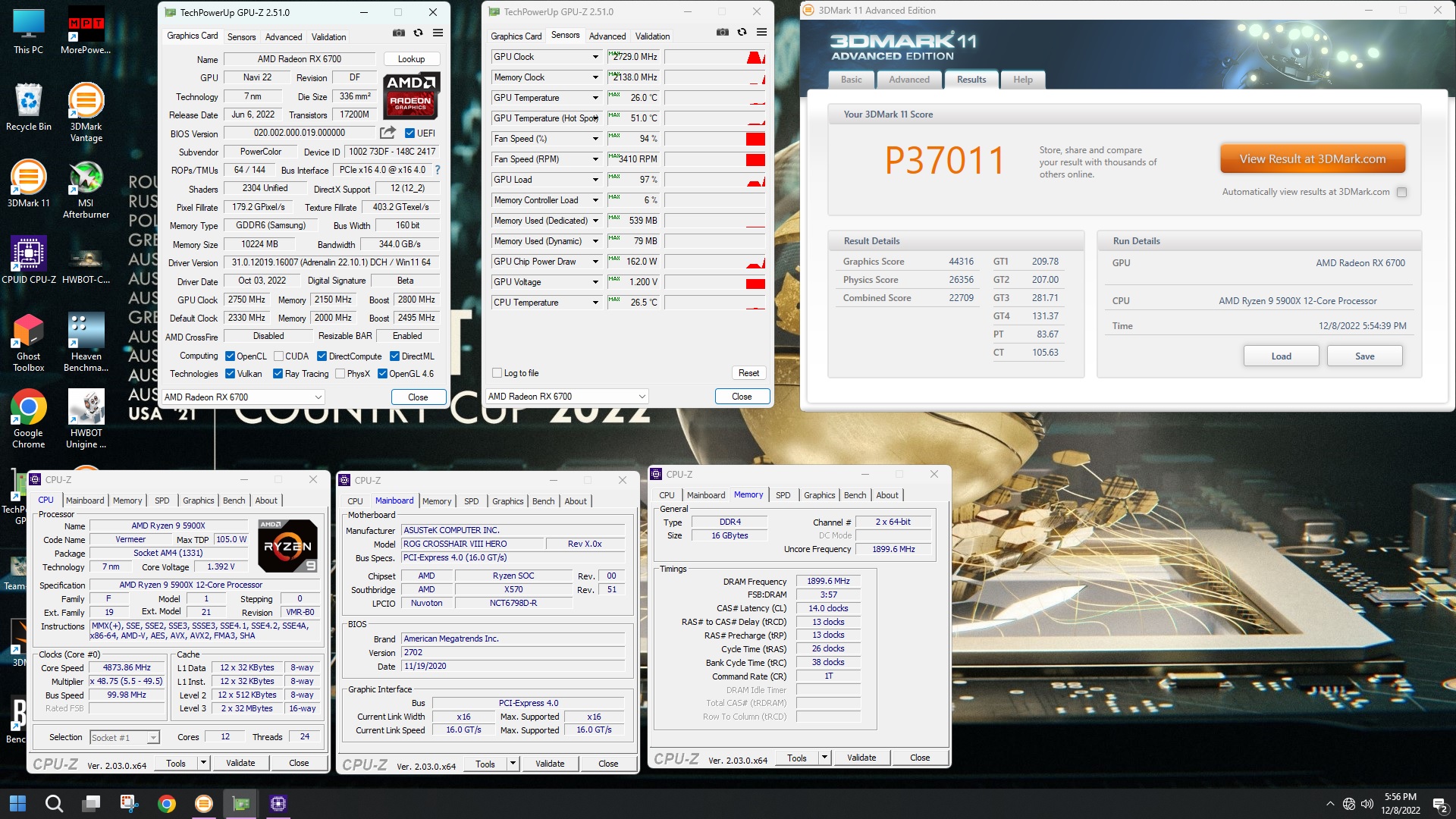This screenshot has height=819, width=1456.
Task: Click the BIOS export share icon in GPU-Z
Action: (x=388, y=133)
